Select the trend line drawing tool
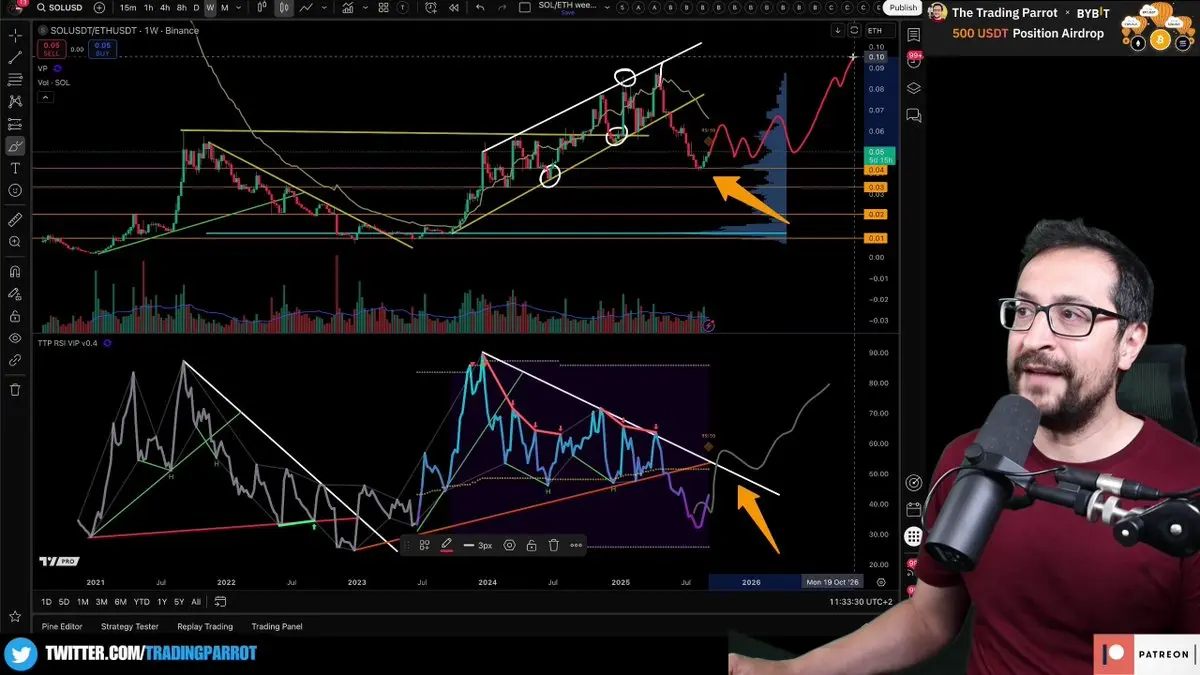 (x=15, y=57)
